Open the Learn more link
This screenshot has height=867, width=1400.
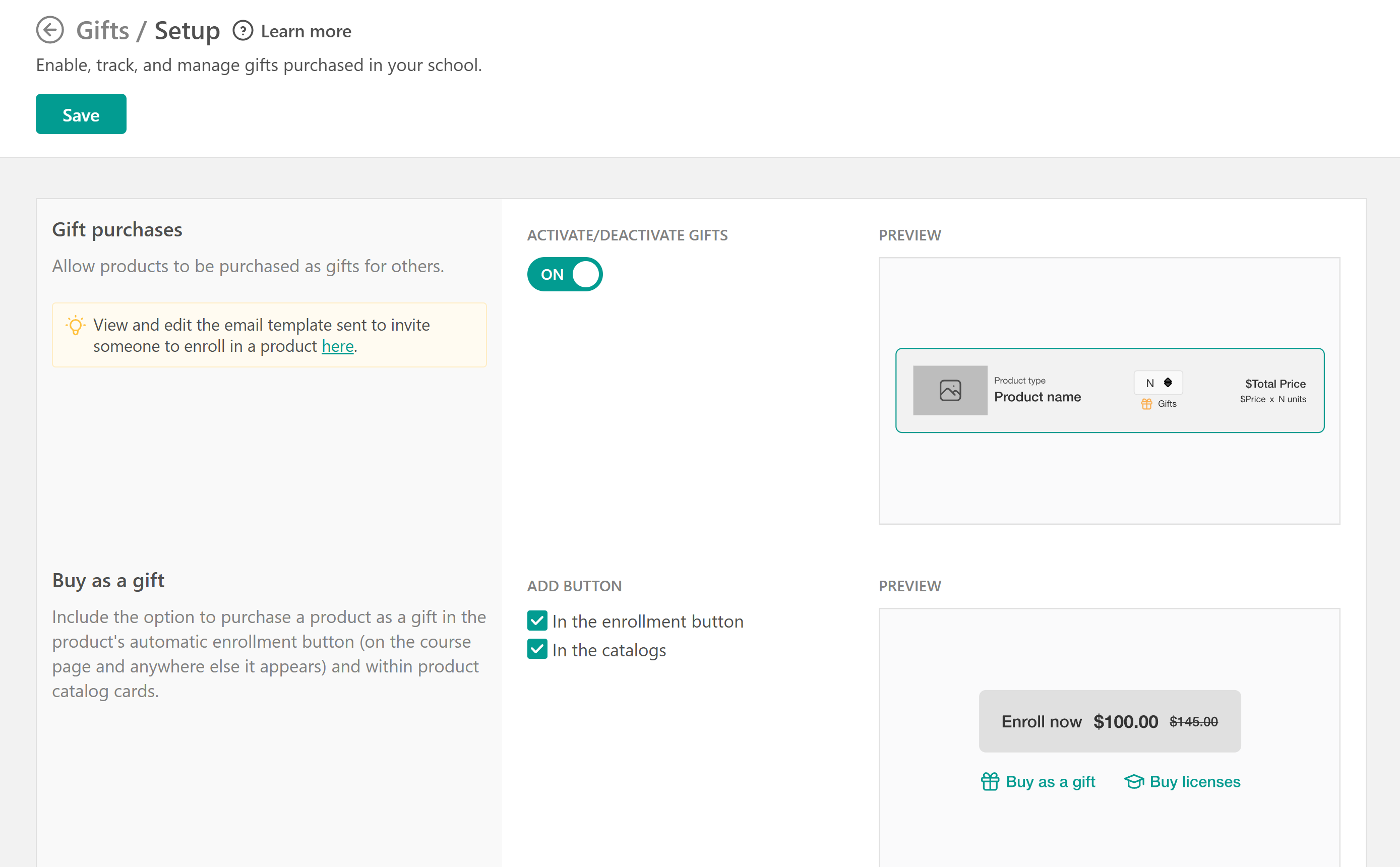[306, 31]
